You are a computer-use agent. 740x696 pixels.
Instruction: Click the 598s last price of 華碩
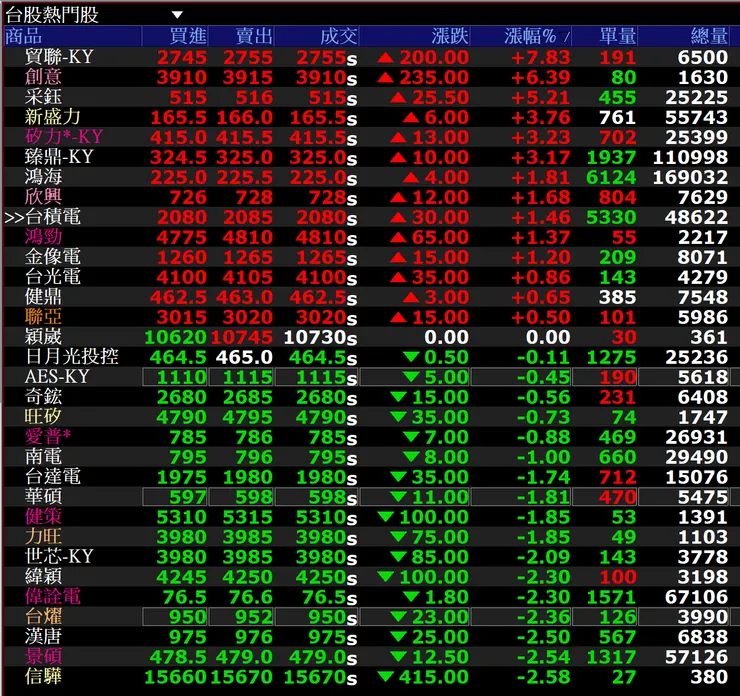(x=333, y=497)
